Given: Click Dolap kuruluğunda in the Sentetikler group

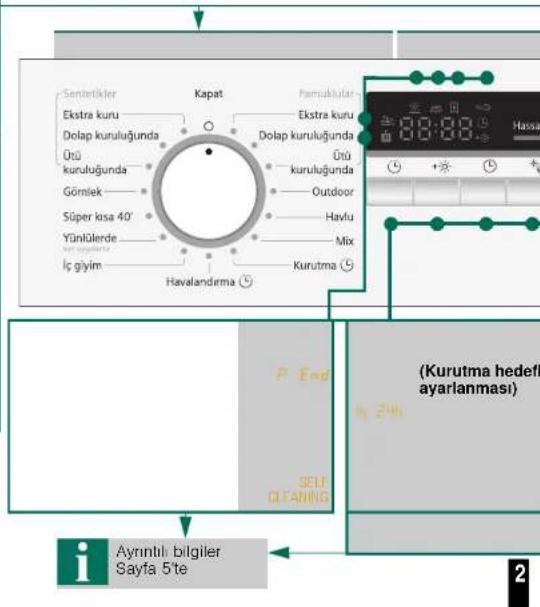Looking at the screenshot, I should click(111, 135).
